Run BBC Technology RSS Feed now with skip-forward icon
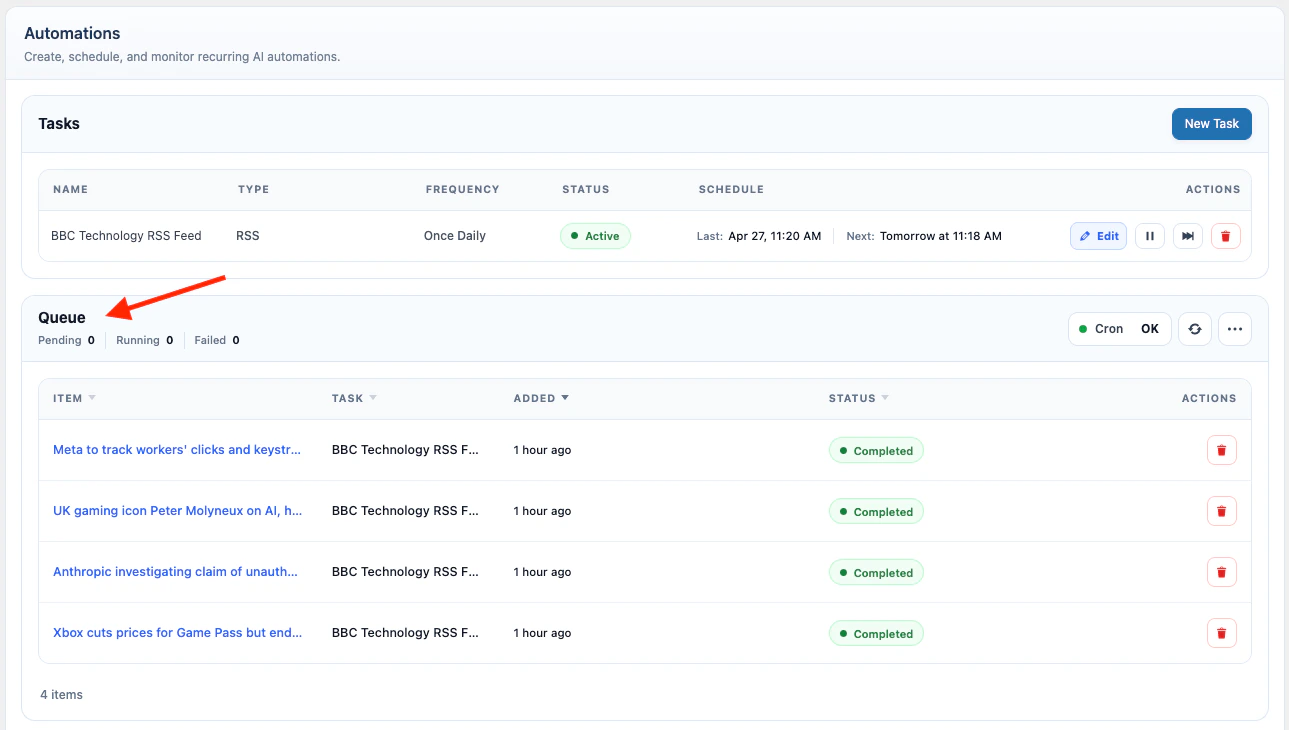 click(x=1188, y=236)
